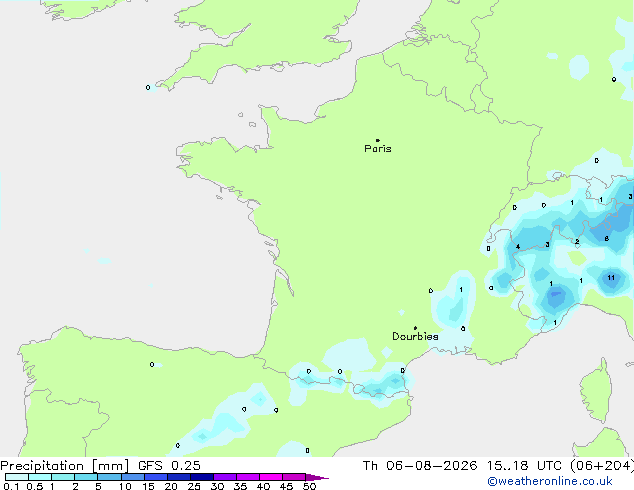Pick the palest 0.1–0.5 mm legend swatch
634x490 pixels.
(17, 477)
